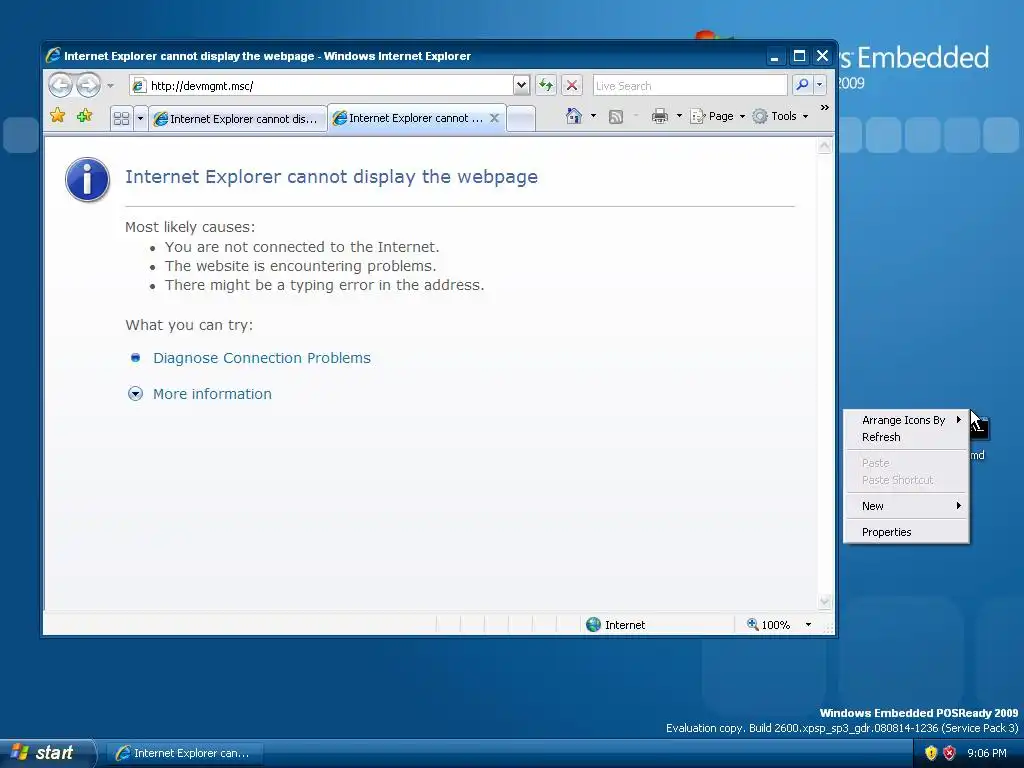This screenshot has width=1024, height=768.
Task: Click the Forward navigation arrow
Action: 88,85
